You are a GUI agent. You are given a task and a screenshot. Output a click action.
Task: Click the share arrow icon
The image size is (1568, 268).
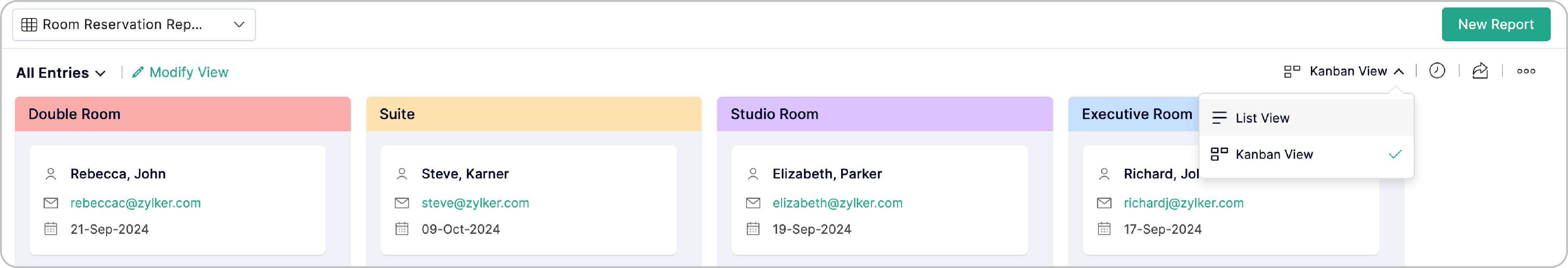1480,71
